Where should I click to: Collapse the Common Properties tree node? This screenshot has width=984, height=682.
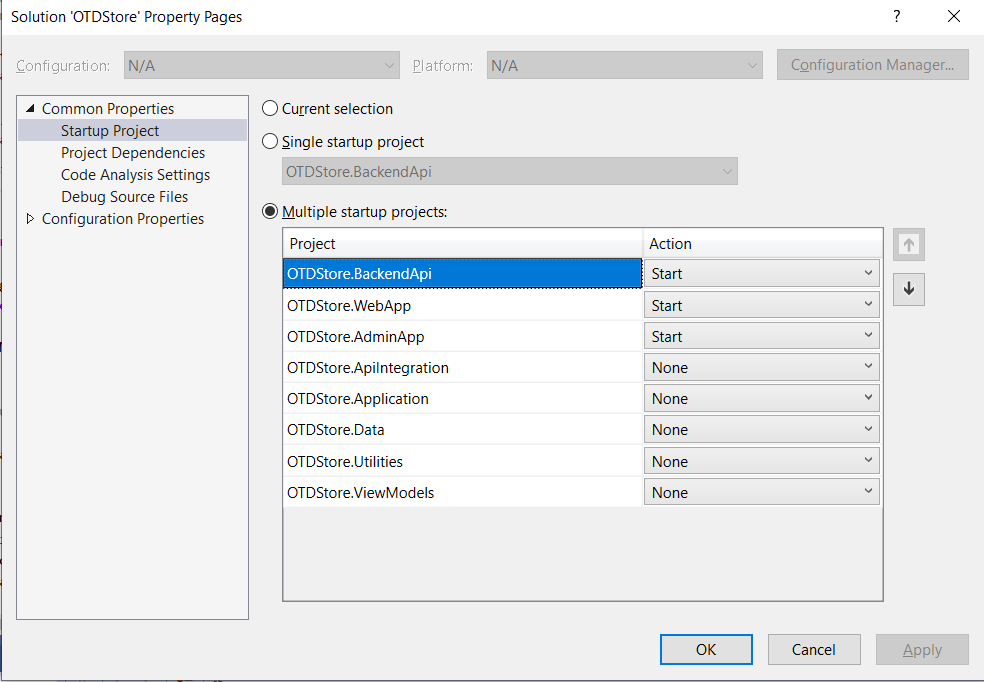[29, 109]
